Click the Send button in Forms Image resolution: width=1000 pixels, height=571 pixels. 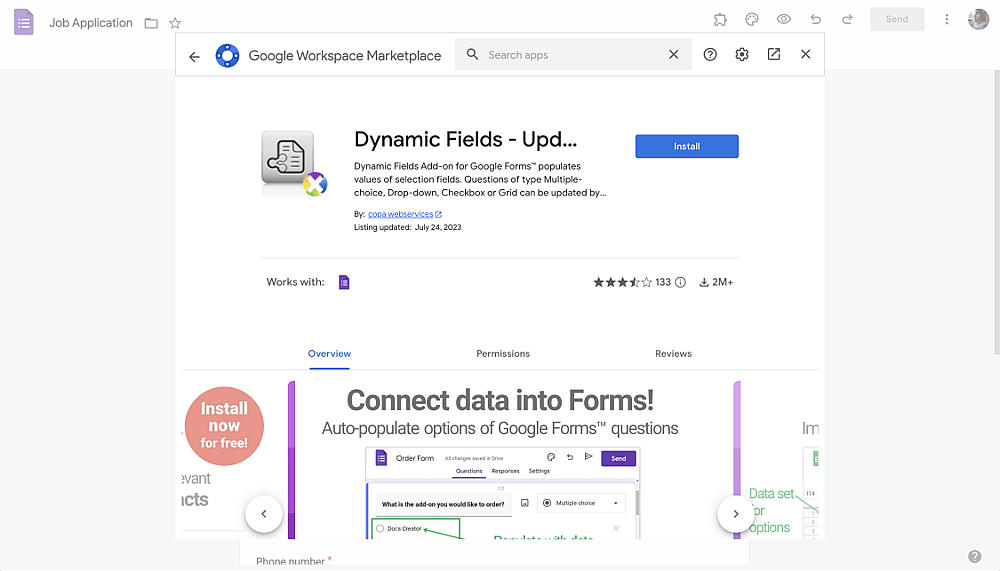897,19
